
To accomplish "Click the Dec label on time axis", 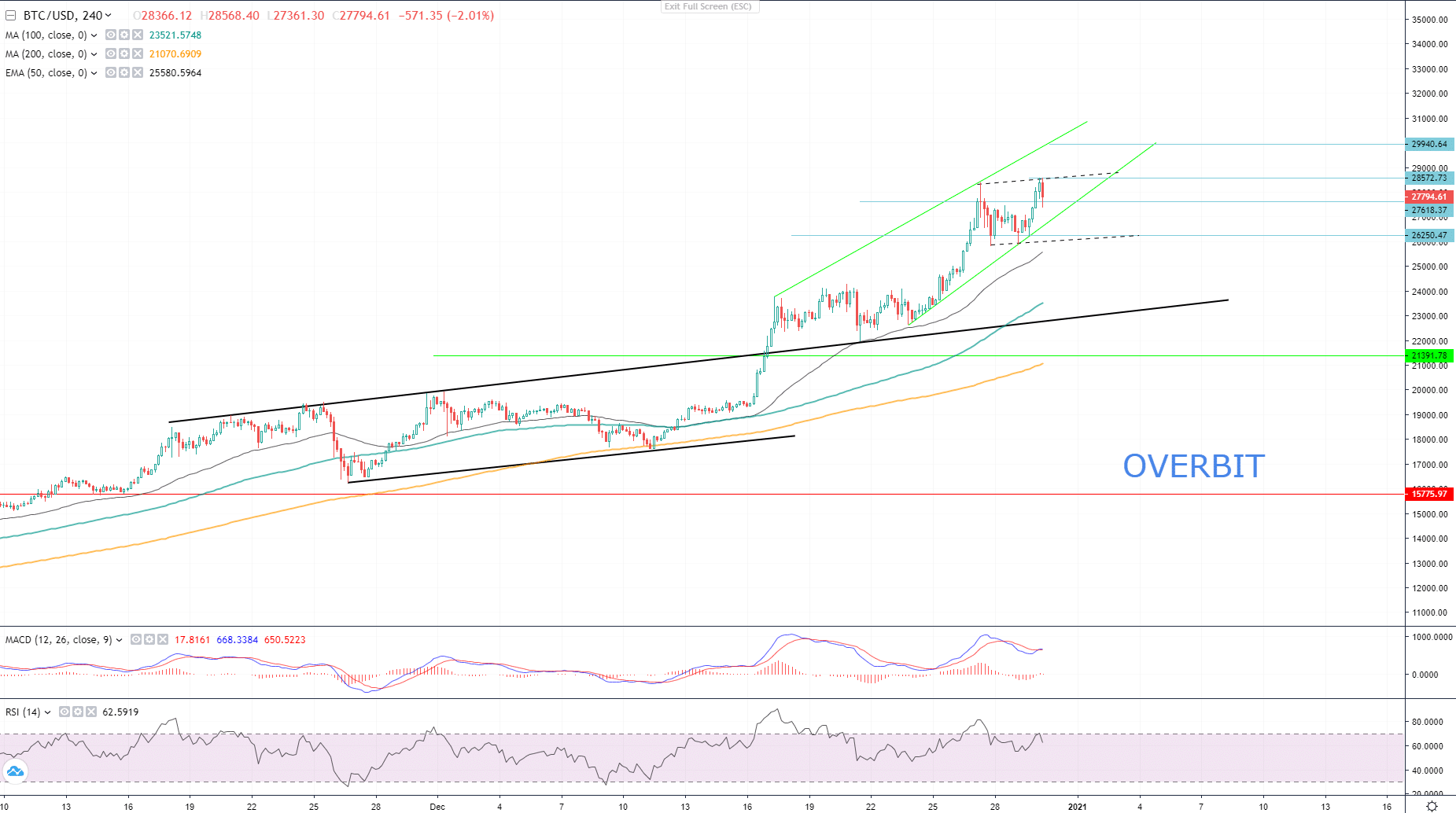I will (x=437, y=807).
